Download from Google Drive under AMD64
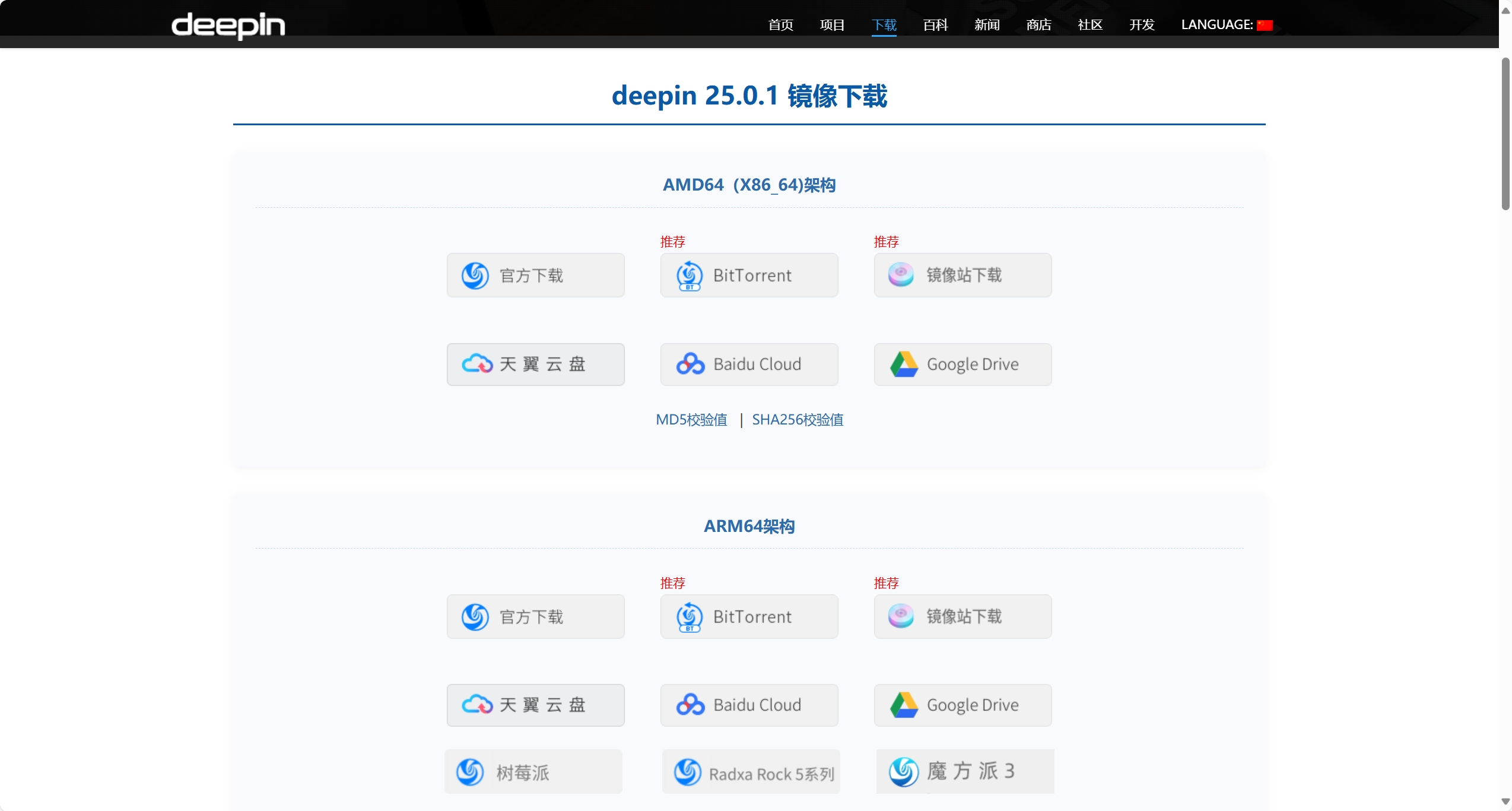Image resolution: width=1512 pixels, height=811 pixels. pyautogui.click(x=963, y=364)
